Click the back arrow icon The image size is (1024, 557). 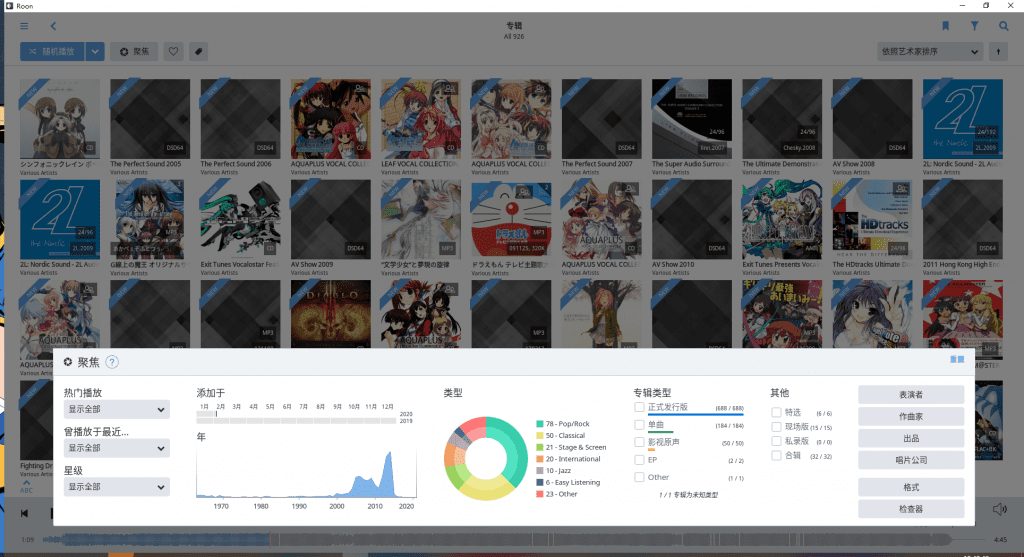pos(53,26)
